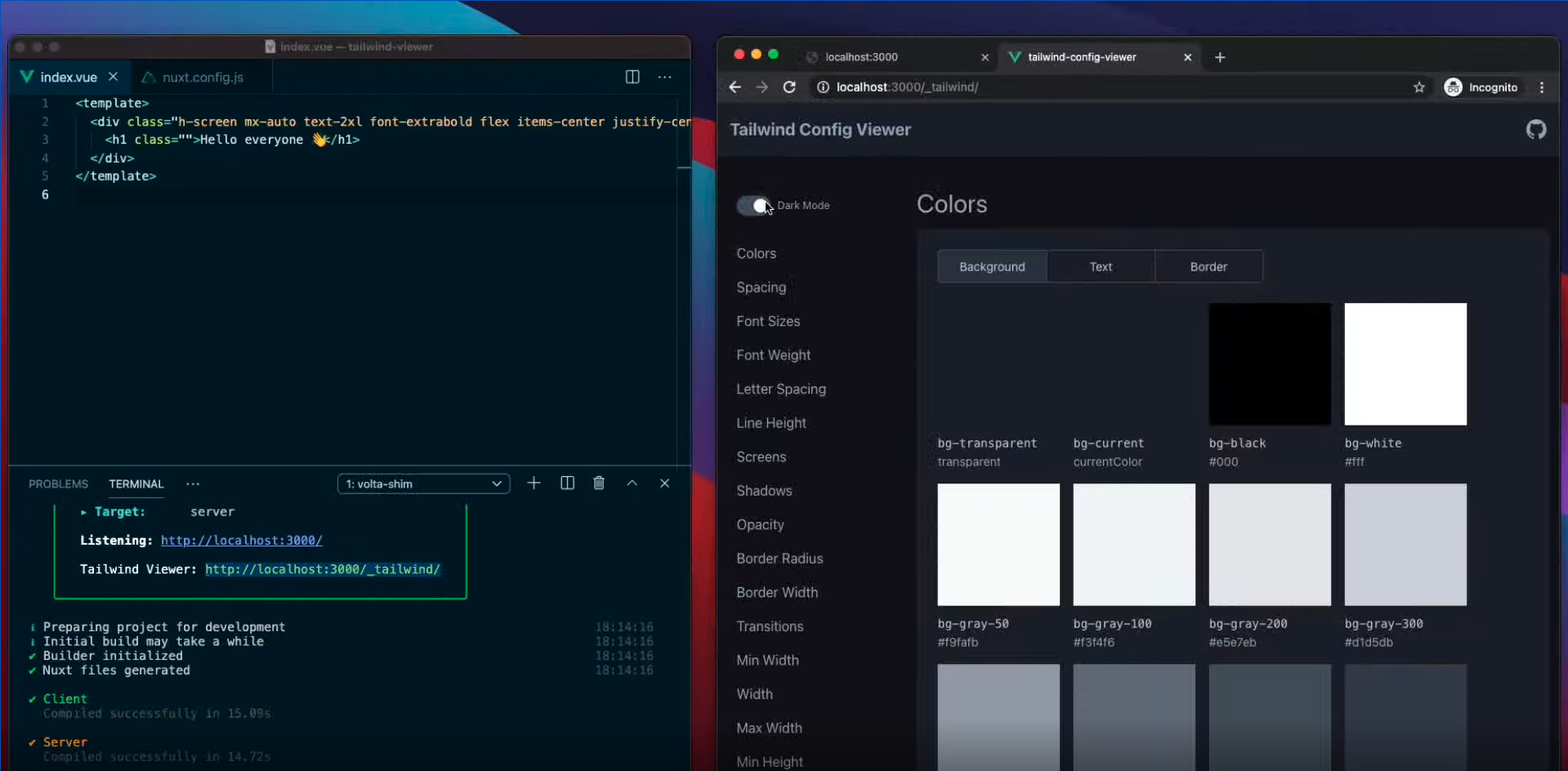
Task: Switch to index.vue editor tab
Action: [x=69, y=77]
